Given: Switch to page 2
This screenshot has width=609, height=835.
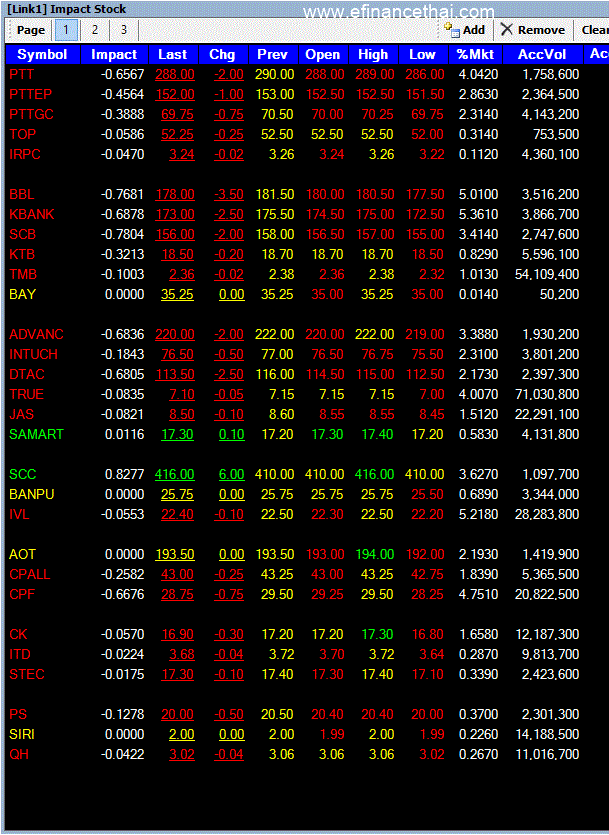Looking at the screenshot, I should tap(95, 30).
